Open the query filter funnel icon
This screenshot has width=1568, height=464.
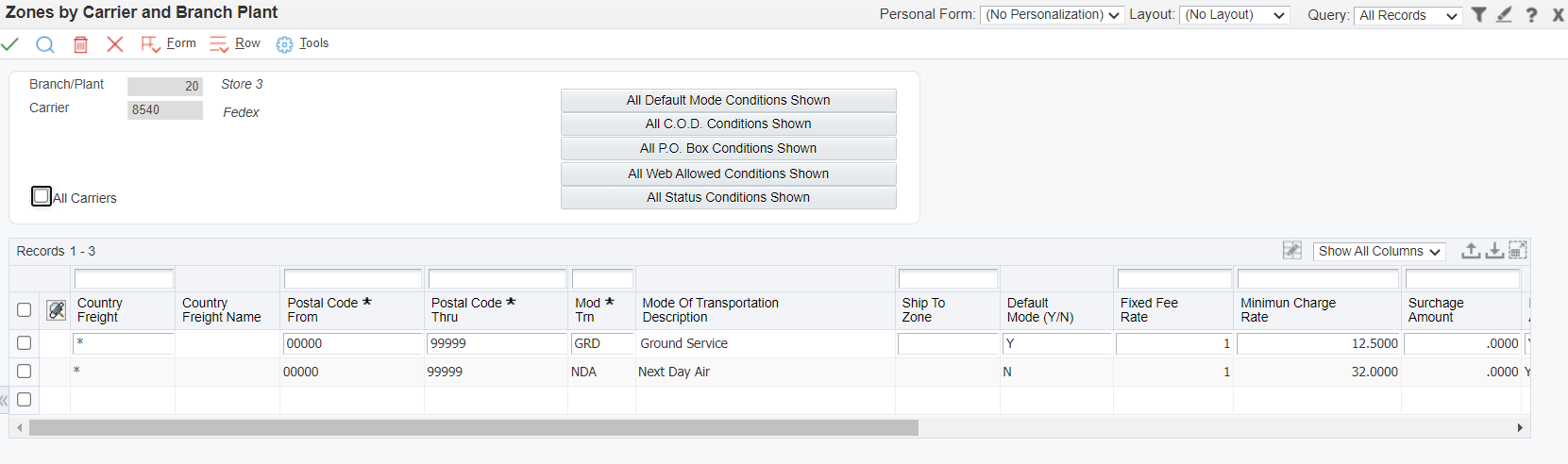[x=1479, y=15]
